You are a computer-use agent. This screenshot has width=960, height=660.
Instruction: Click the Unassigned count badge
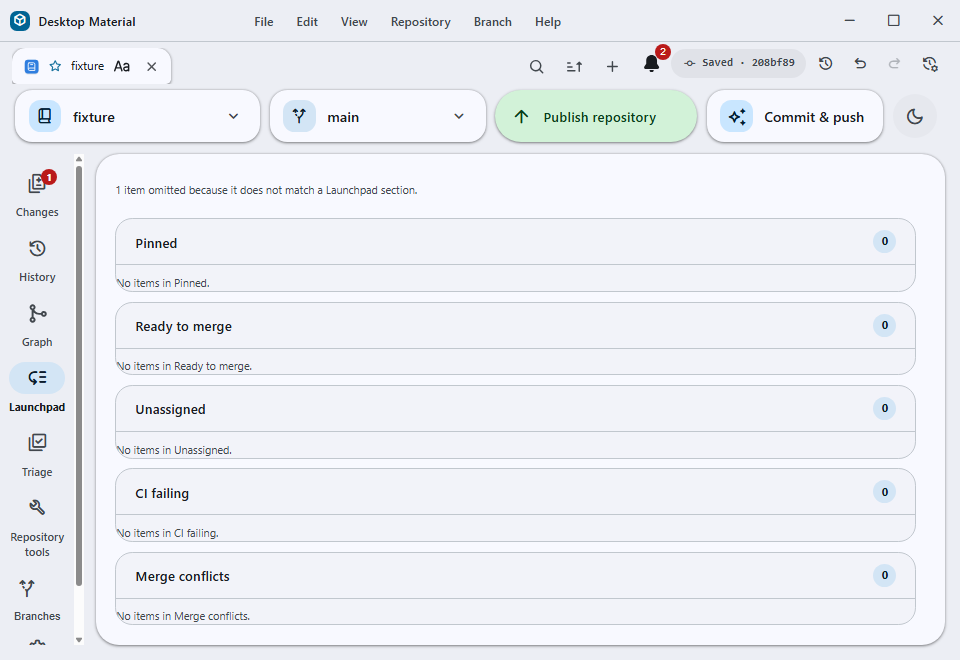[884, 408]
